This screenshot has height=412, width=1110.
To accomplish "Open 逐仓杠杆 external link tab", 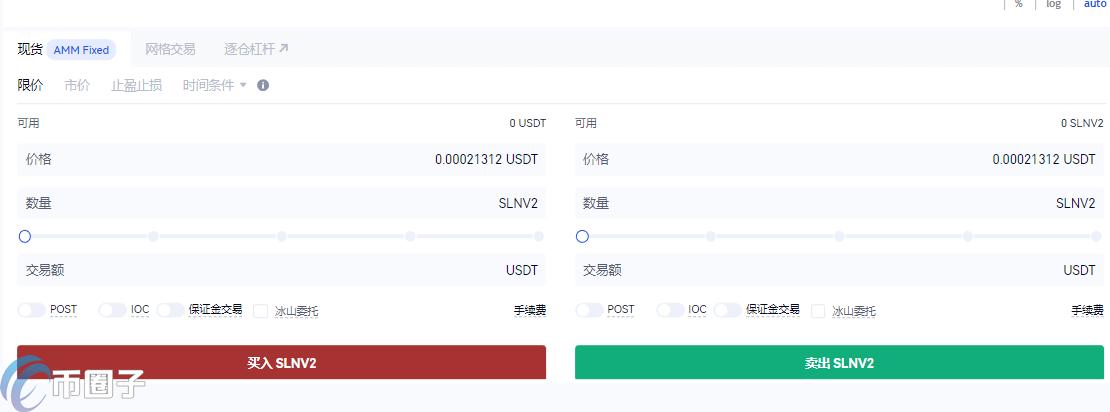I will pyautogui.click(x=256, y=49).
